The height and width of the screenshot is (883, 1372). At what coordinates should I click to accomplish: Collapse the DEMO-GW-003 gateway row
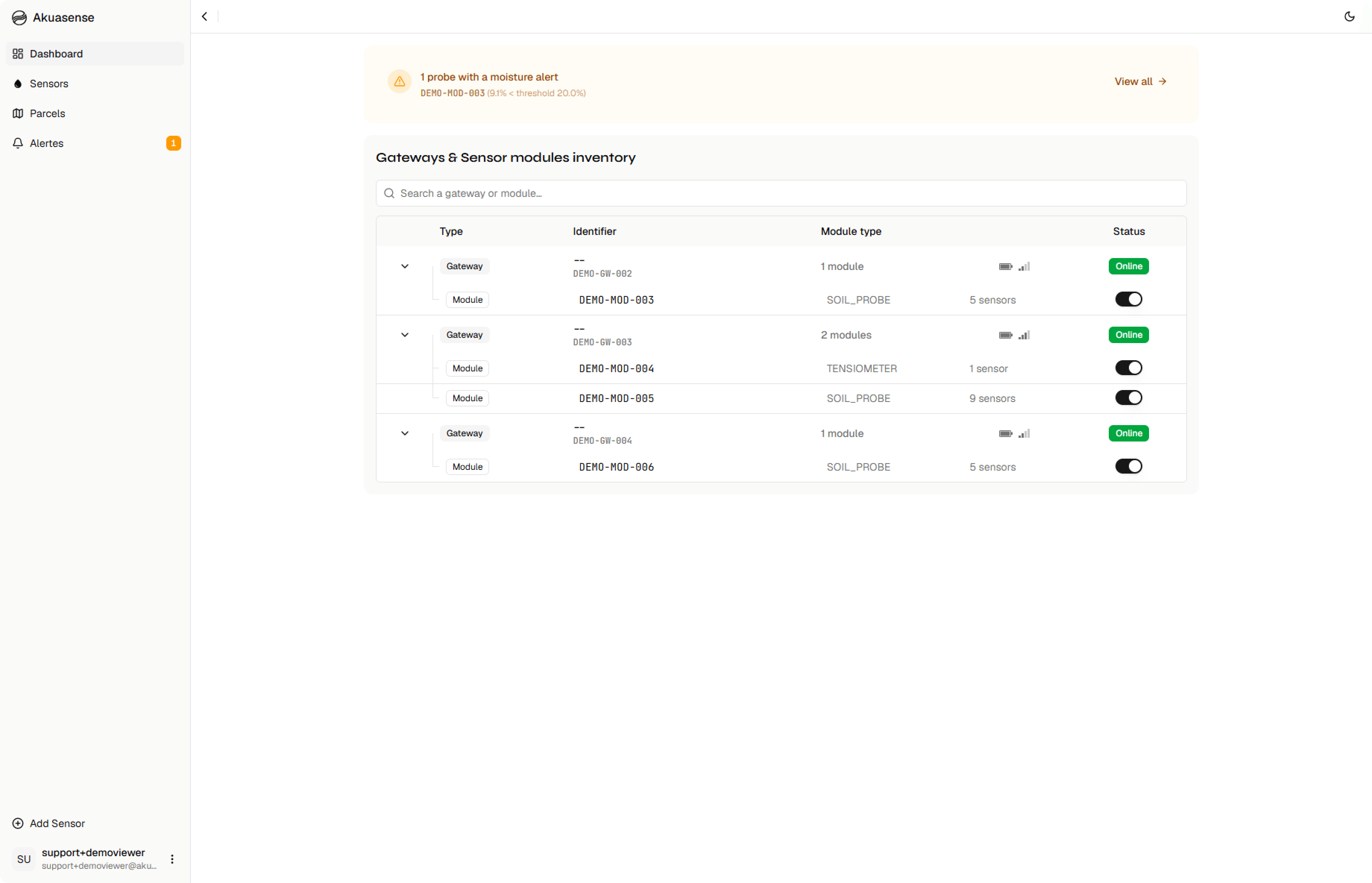click(405, 336)
